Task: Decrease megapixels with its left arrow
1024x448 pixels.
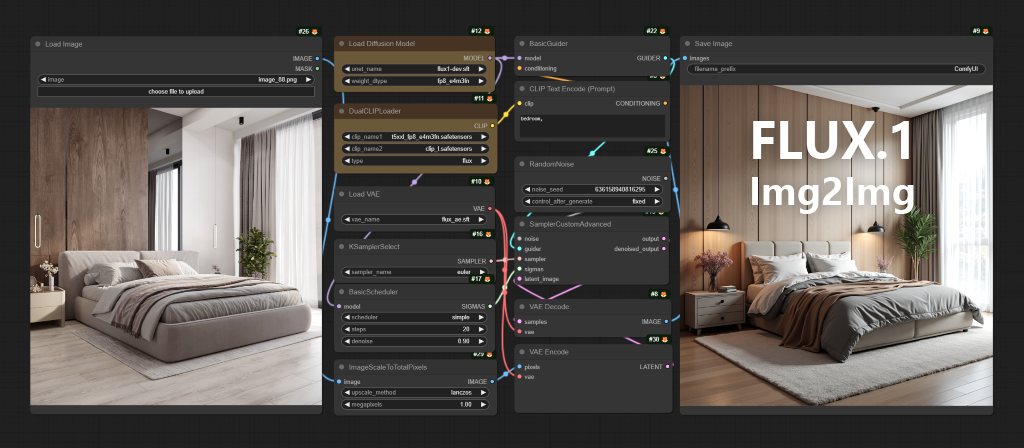Action: (346, 405)
